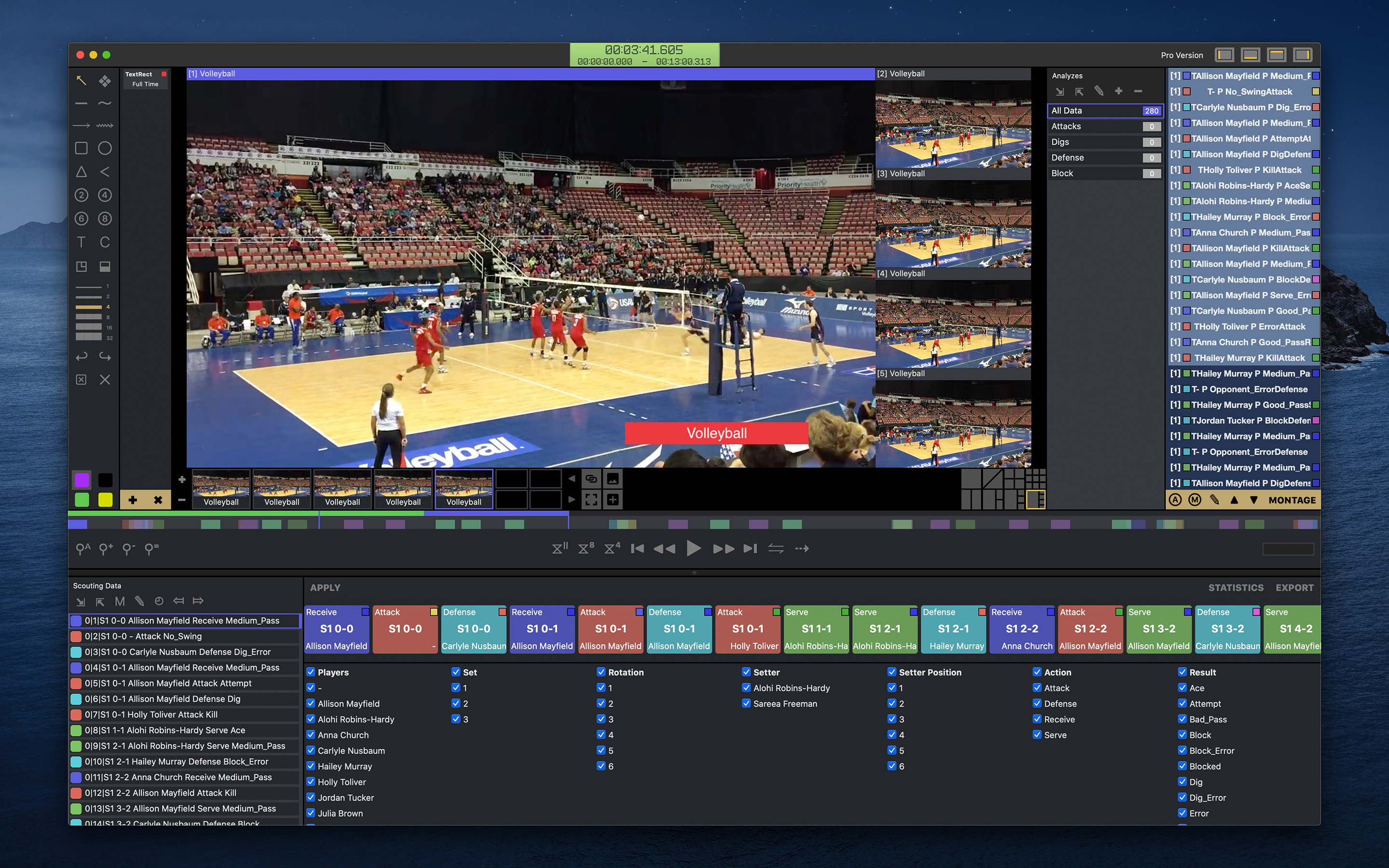Uncheck the Allison Mayfield player checkbox

[x=311, y=703]
